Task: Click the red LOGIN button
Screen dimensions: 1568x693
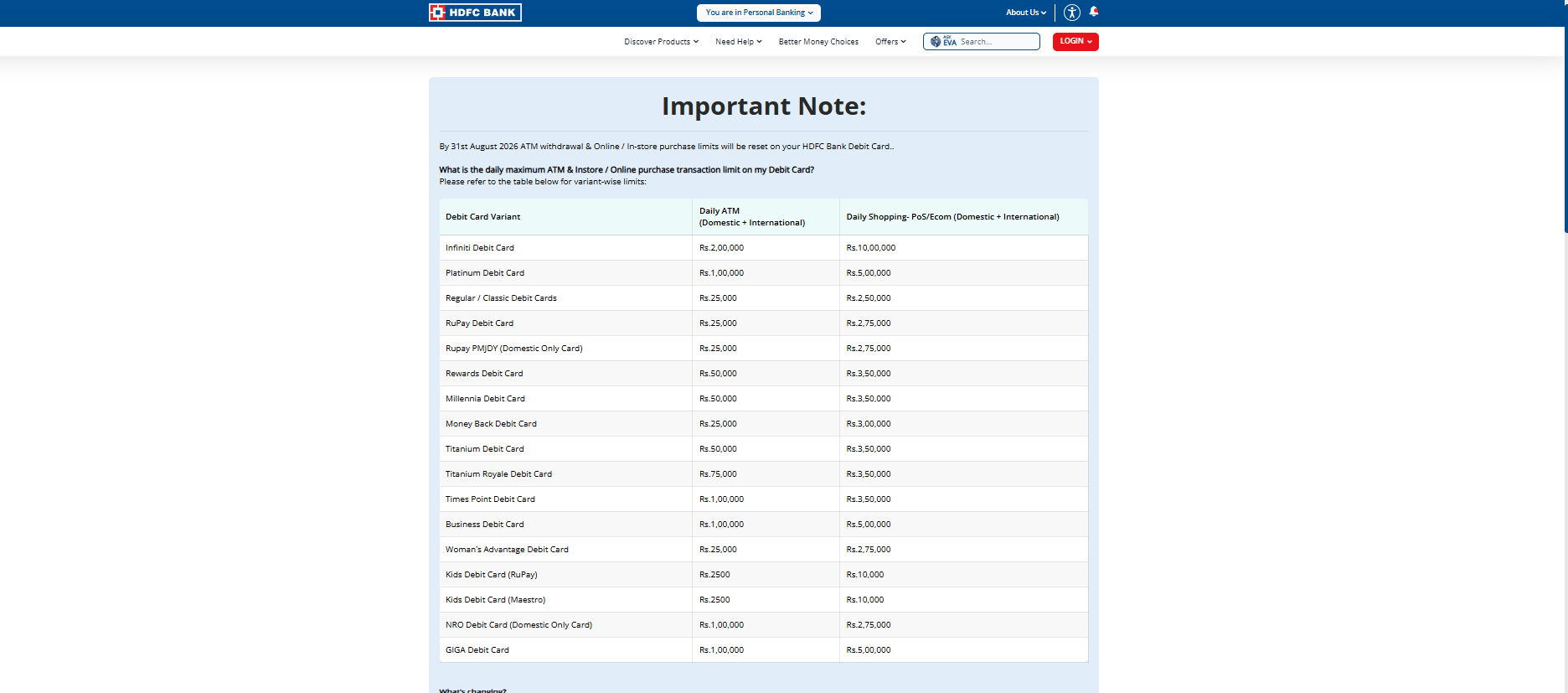Action: [x=1075, y=41]
